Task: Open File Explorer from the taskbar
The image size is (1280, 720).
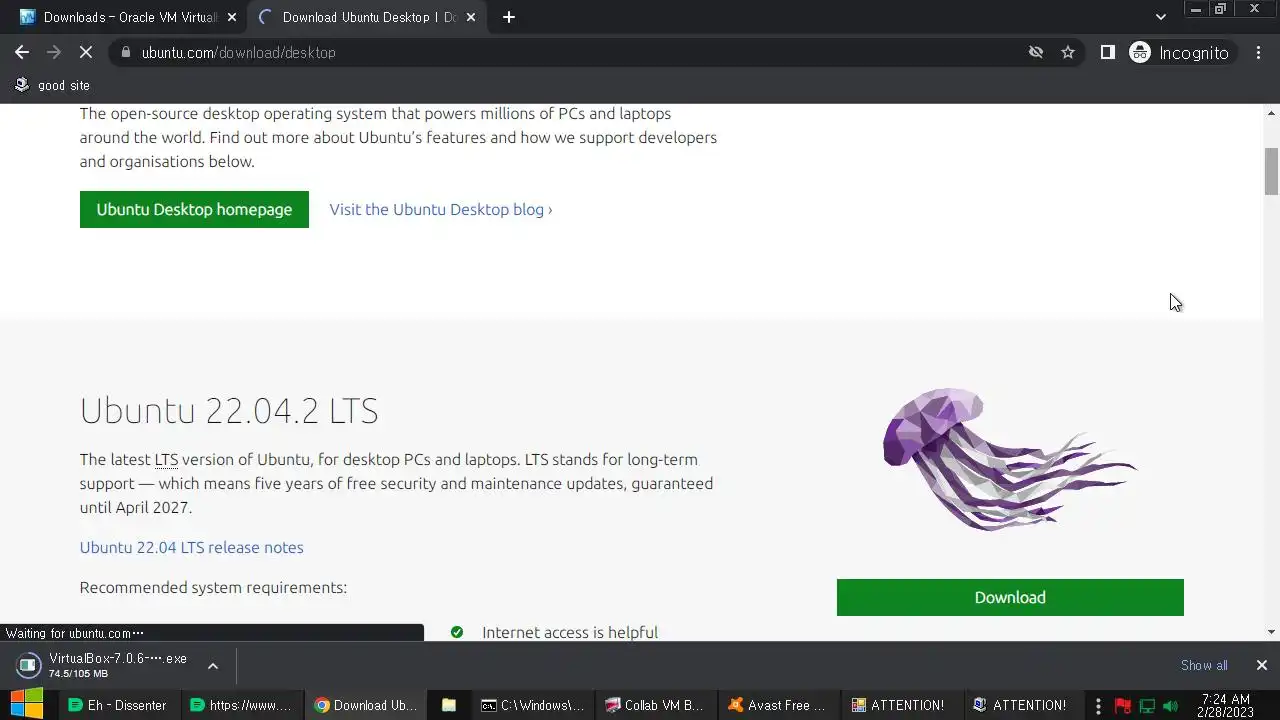Action: 449,705
